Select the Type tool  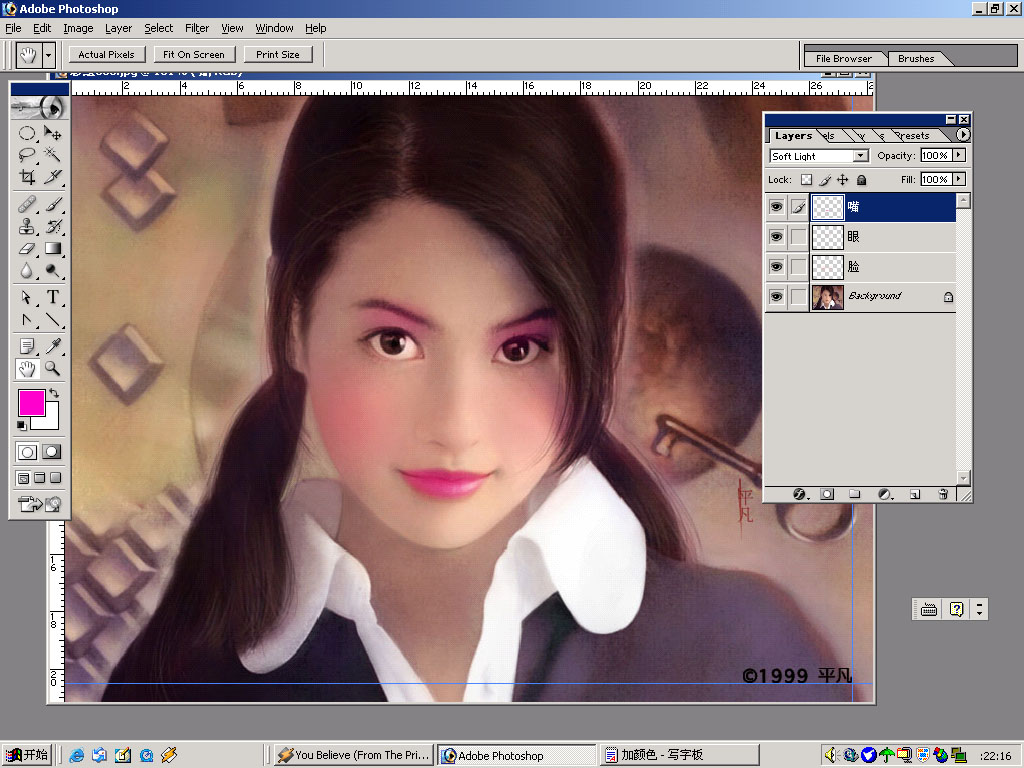(x=53, y=297)
